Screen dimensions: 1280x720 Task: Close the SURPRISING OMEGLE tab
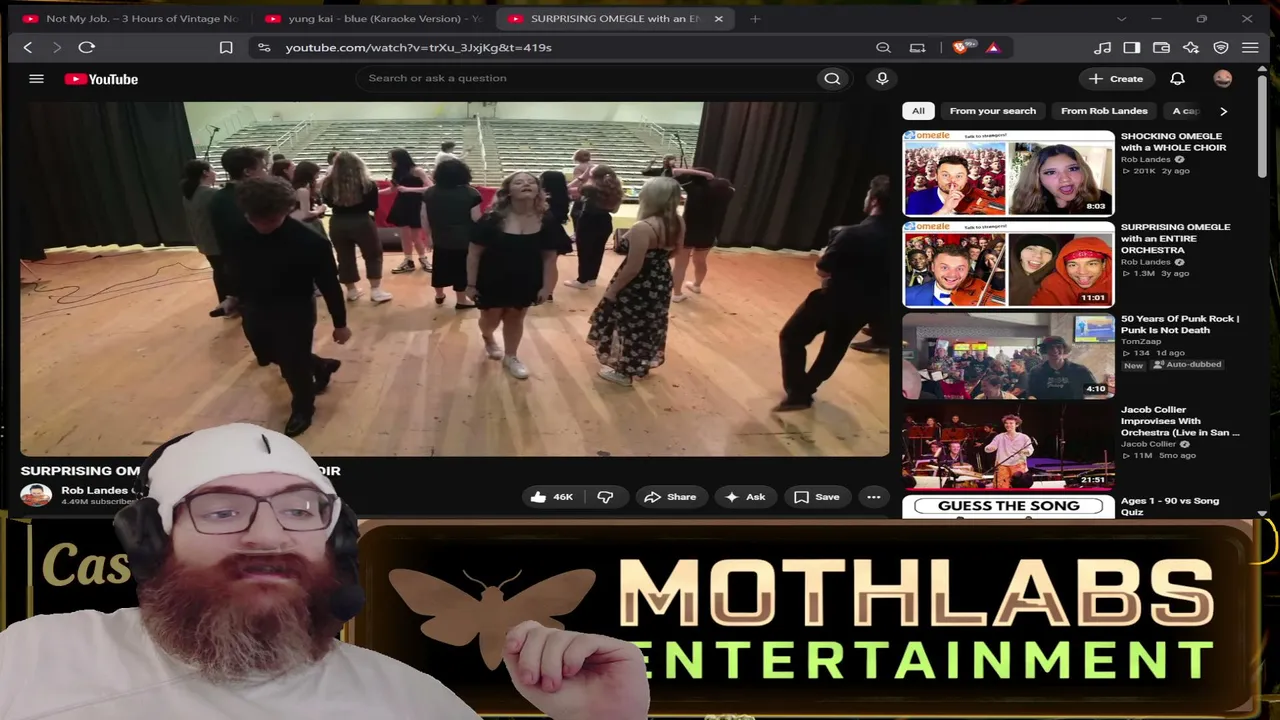pos(718,18)
